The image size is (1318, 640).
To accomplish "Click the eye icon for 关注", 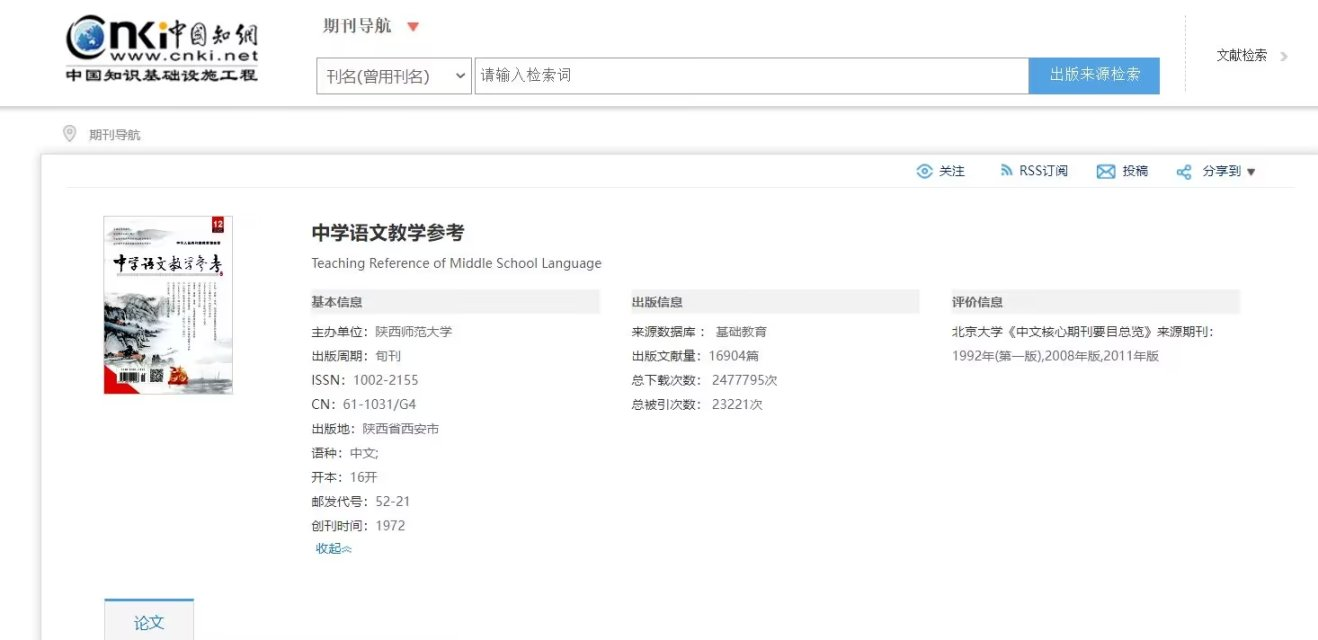I will [x=924, y=171].
